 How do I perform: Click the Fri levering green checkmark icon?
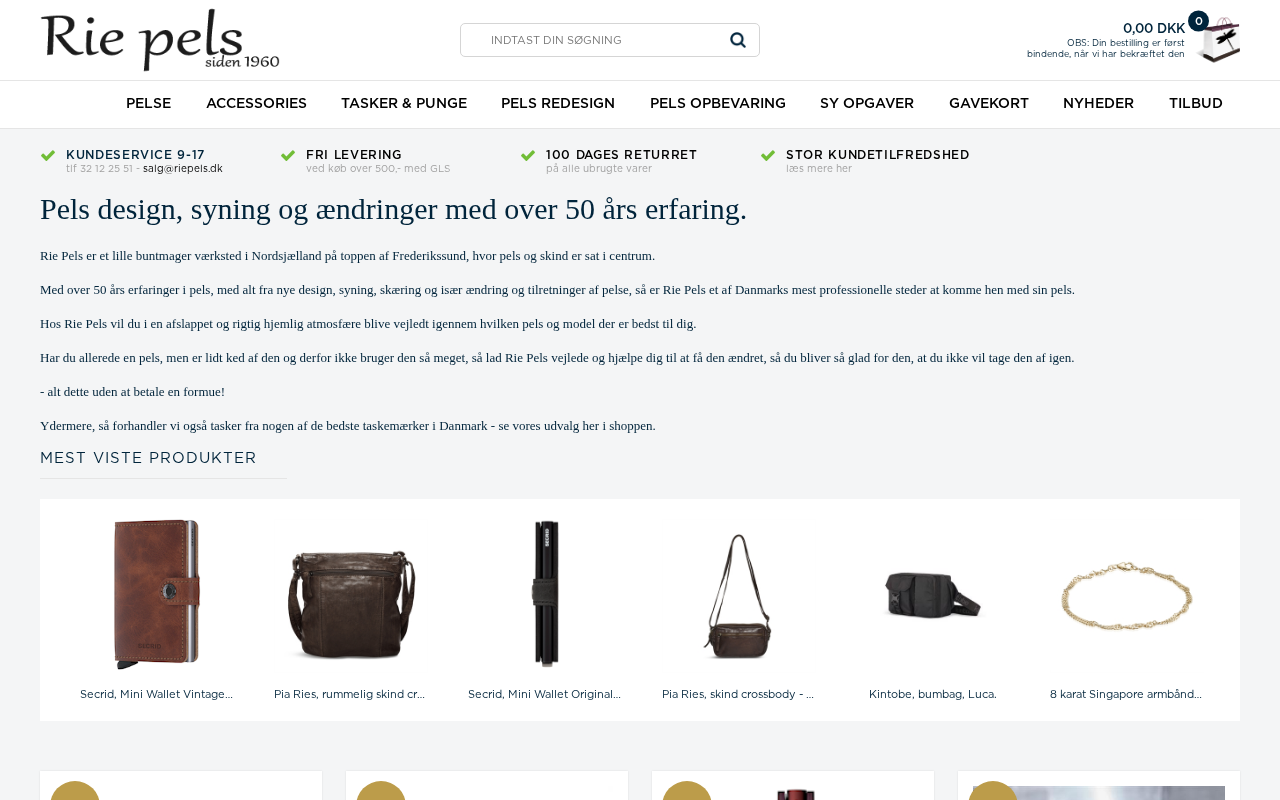click(x=288, y=155)
